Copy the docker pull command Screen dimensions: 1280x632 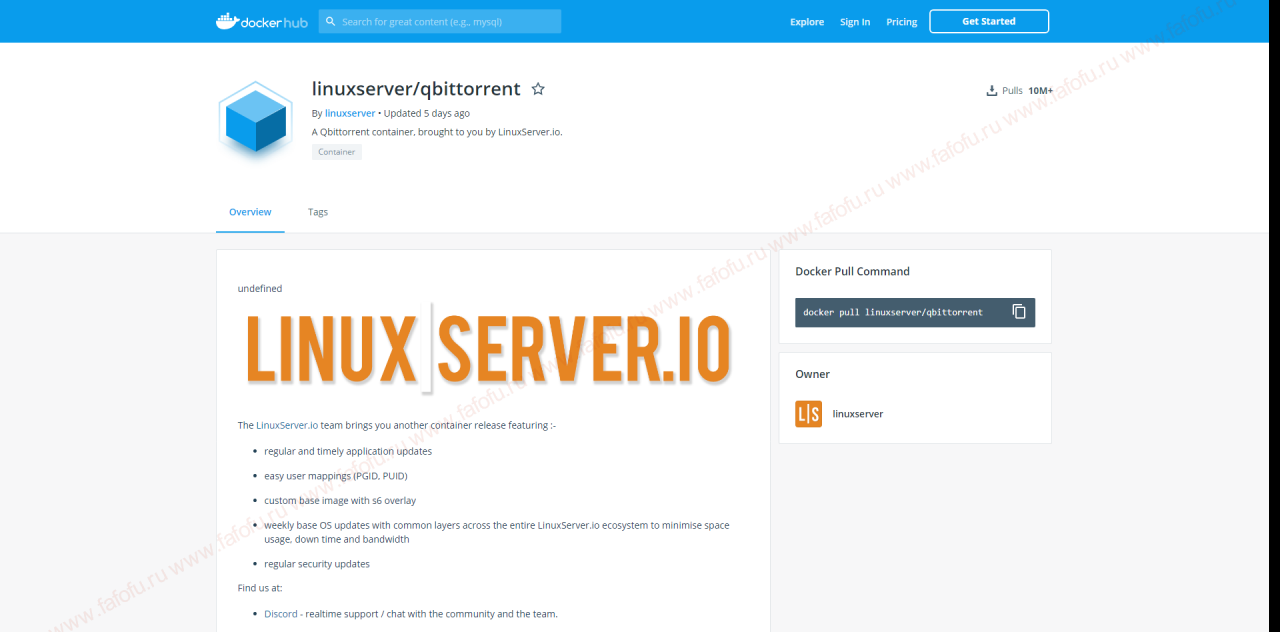[x=1019, y=312]
